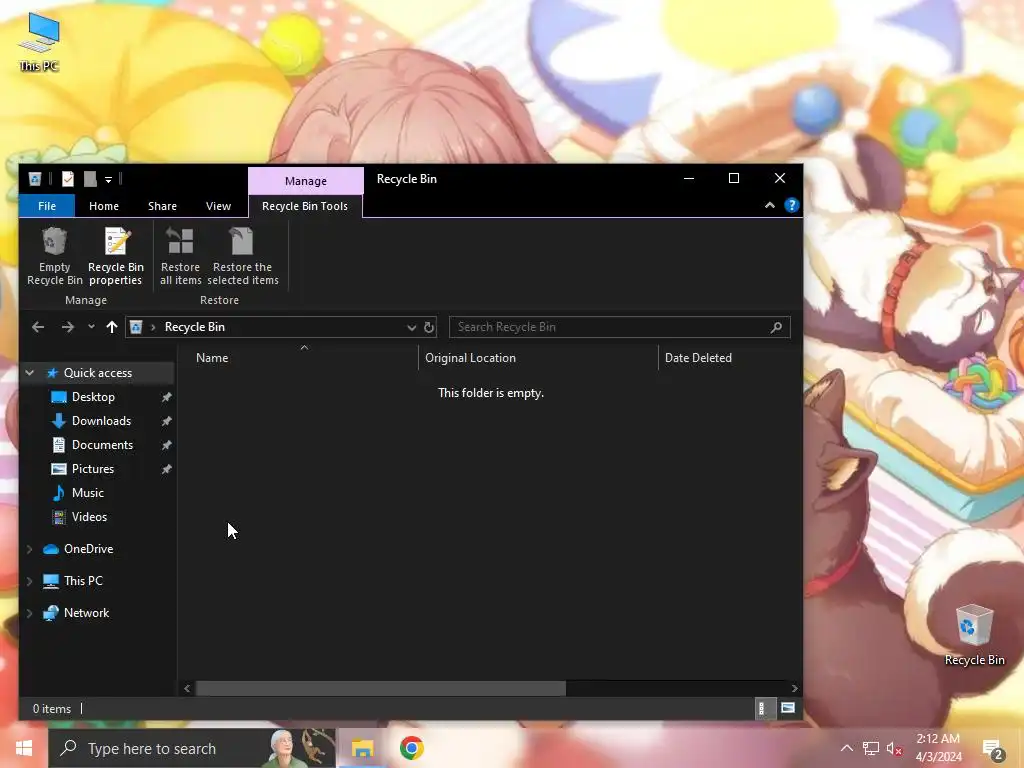Viewport: 1024px width, 768px height.
Task: Click the New folder quick toolbar icon
Action: point(90,179)
